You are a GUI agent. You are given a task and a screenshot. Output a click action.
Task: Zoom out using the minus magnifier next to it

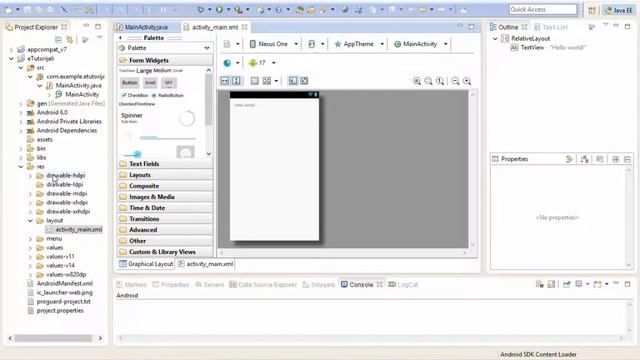coord(456,81)
